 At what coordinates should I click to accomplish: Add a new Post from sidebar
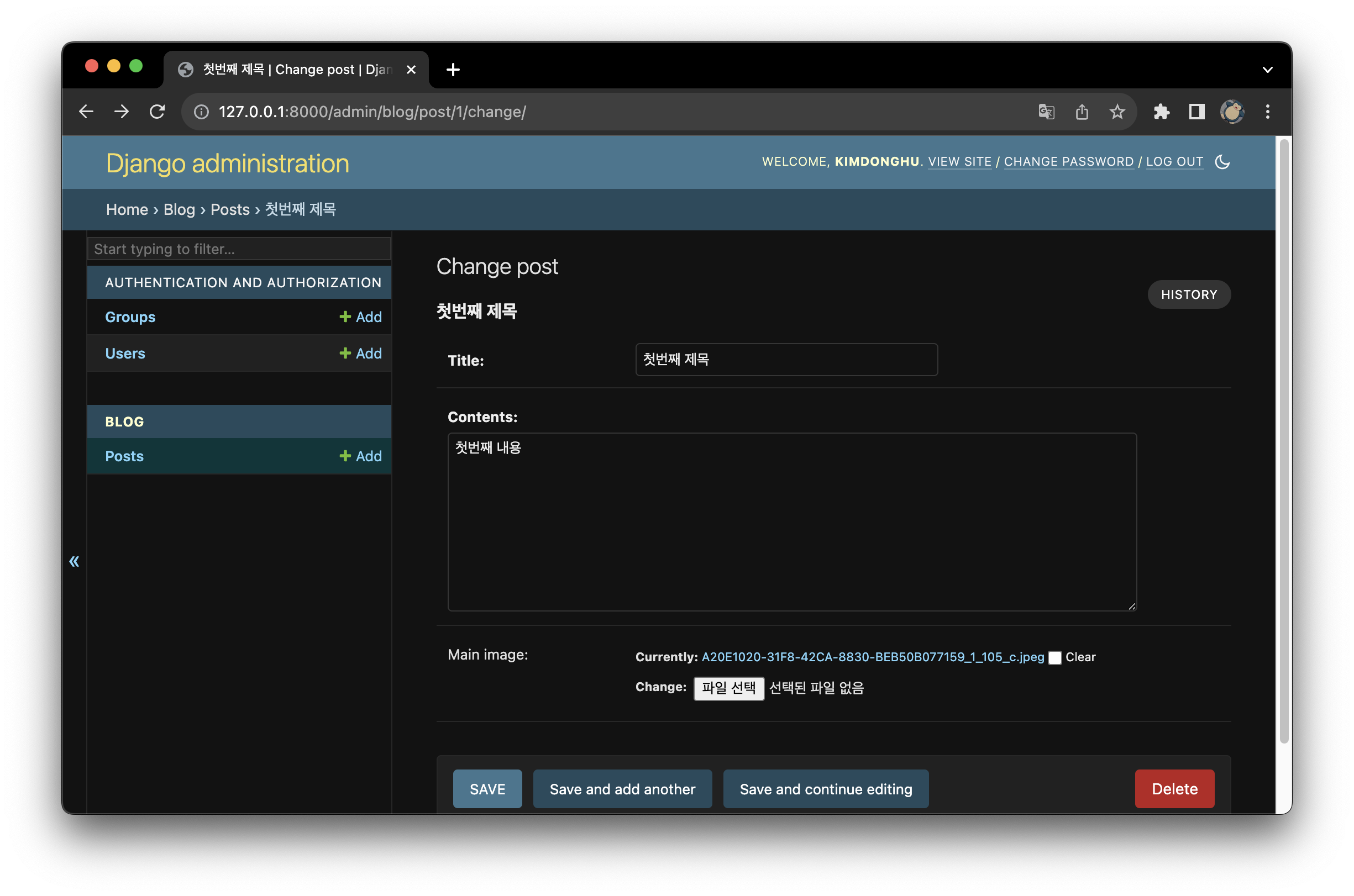(x=361, y=456)
